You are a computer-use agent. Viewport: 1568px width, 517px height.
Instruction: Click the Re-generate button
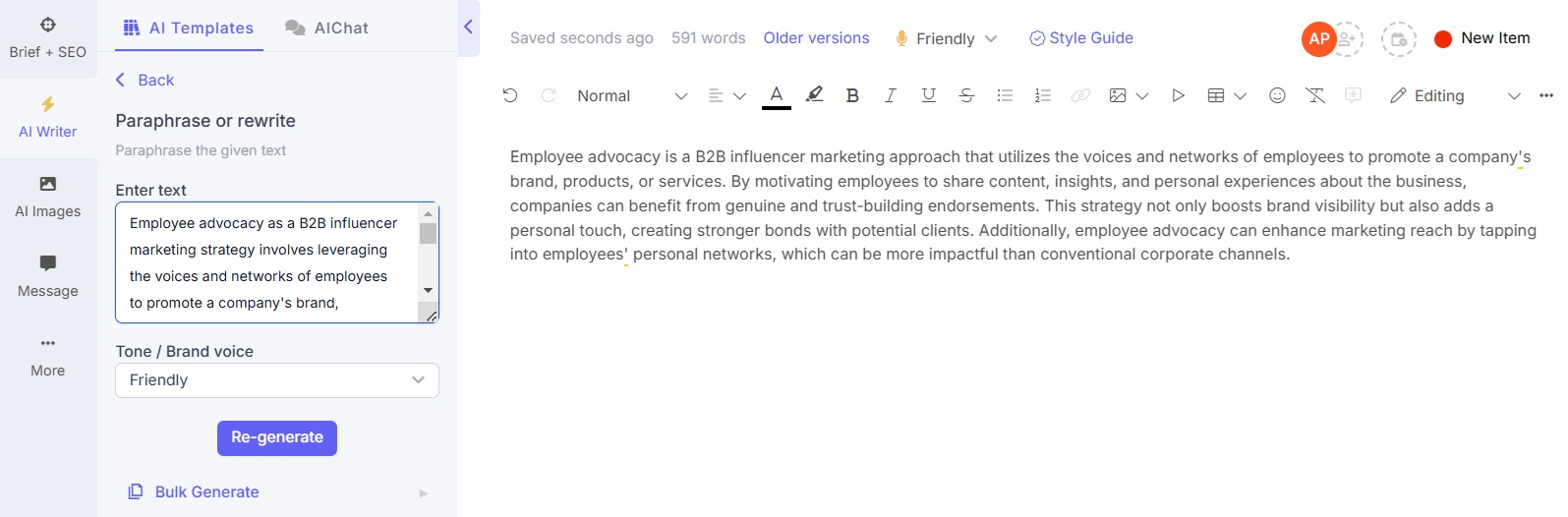click(277, 437)
